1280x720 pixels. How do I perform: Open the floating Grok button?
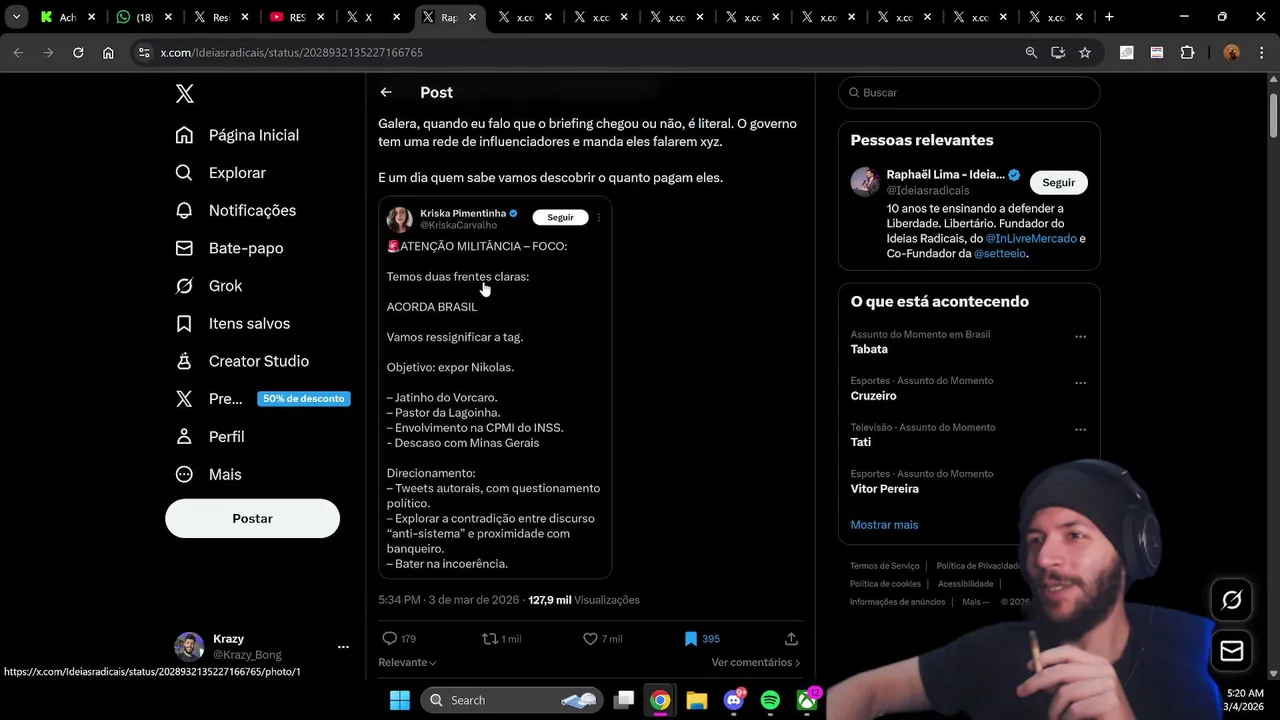tap(1232, 600)
